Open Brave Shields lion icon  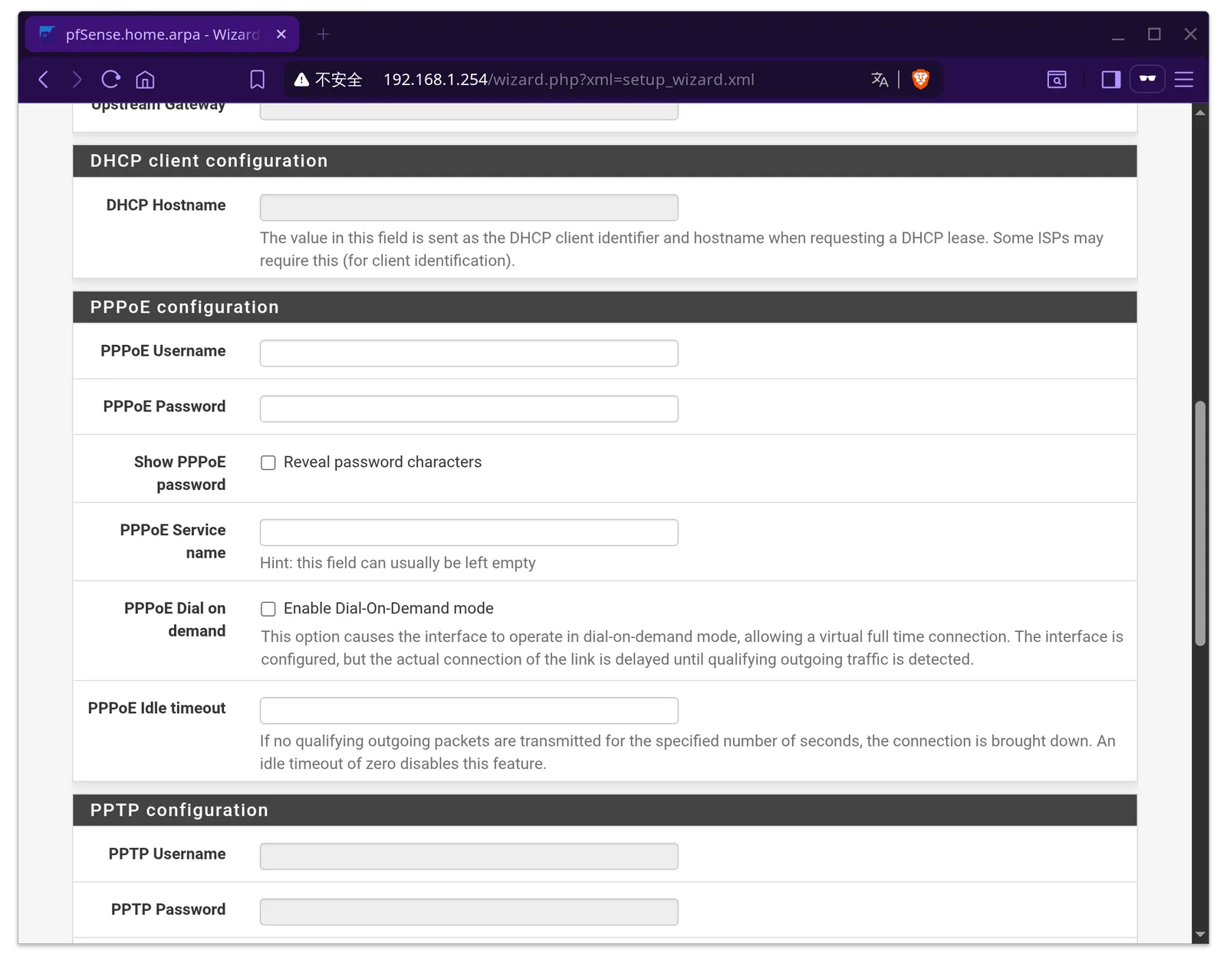coord(920,79)
